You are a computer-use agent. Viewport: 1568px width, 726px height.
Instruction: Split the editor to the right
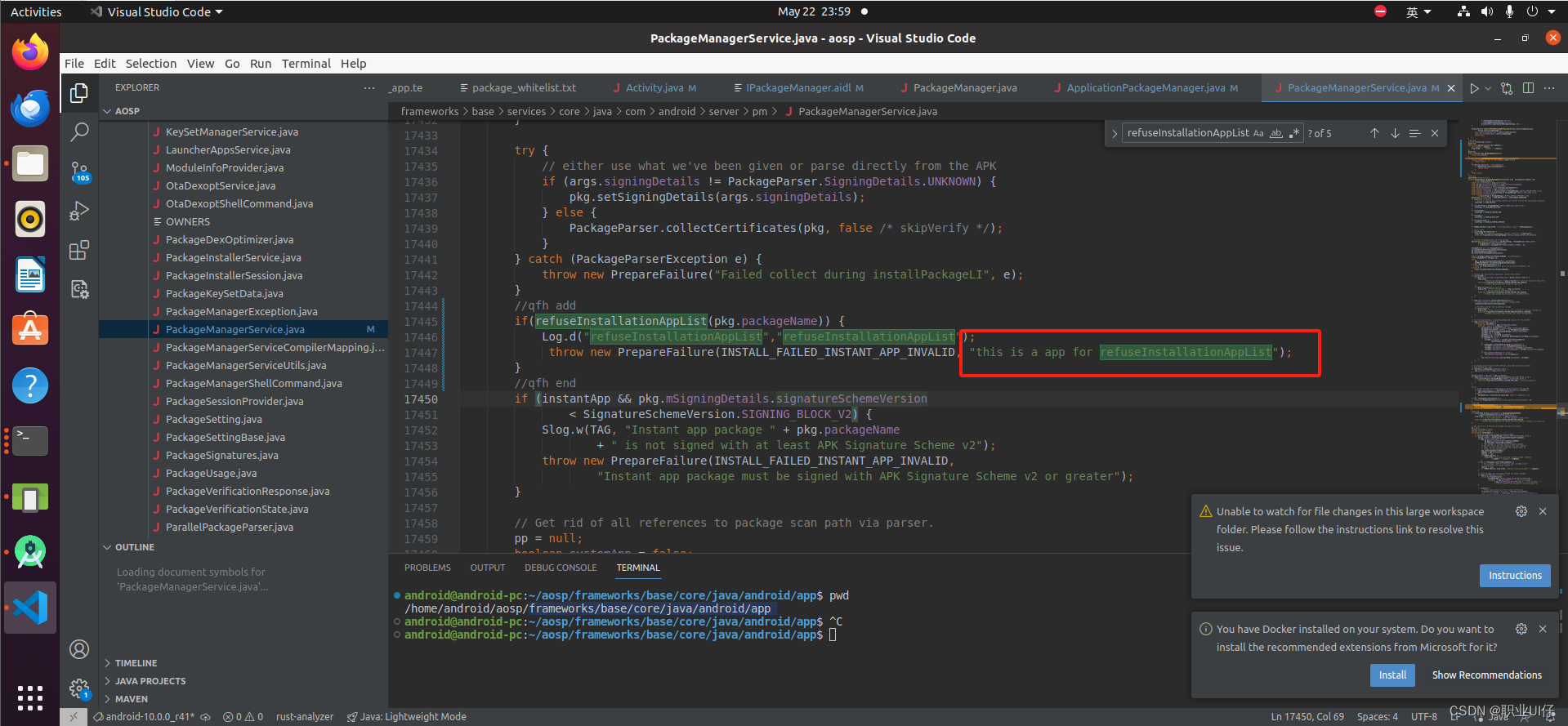[x=1528, y=88]
